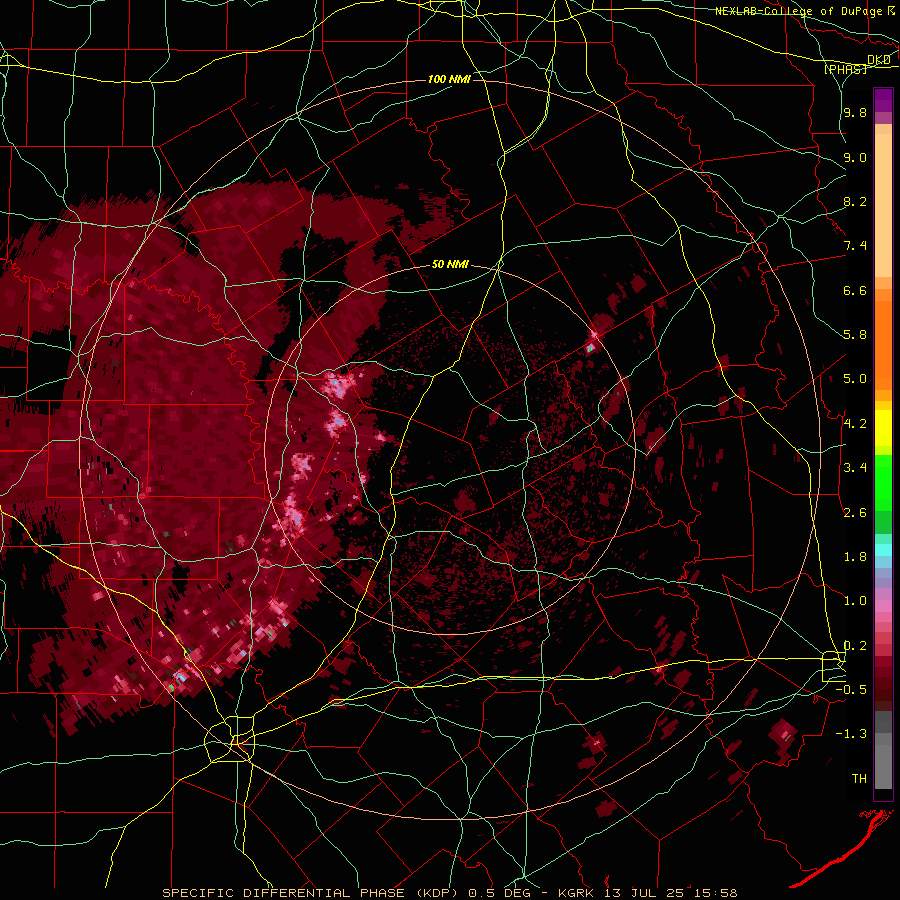Select the -1.3 scale label
This screenshot has width=900, height=900.
[851, 734]
